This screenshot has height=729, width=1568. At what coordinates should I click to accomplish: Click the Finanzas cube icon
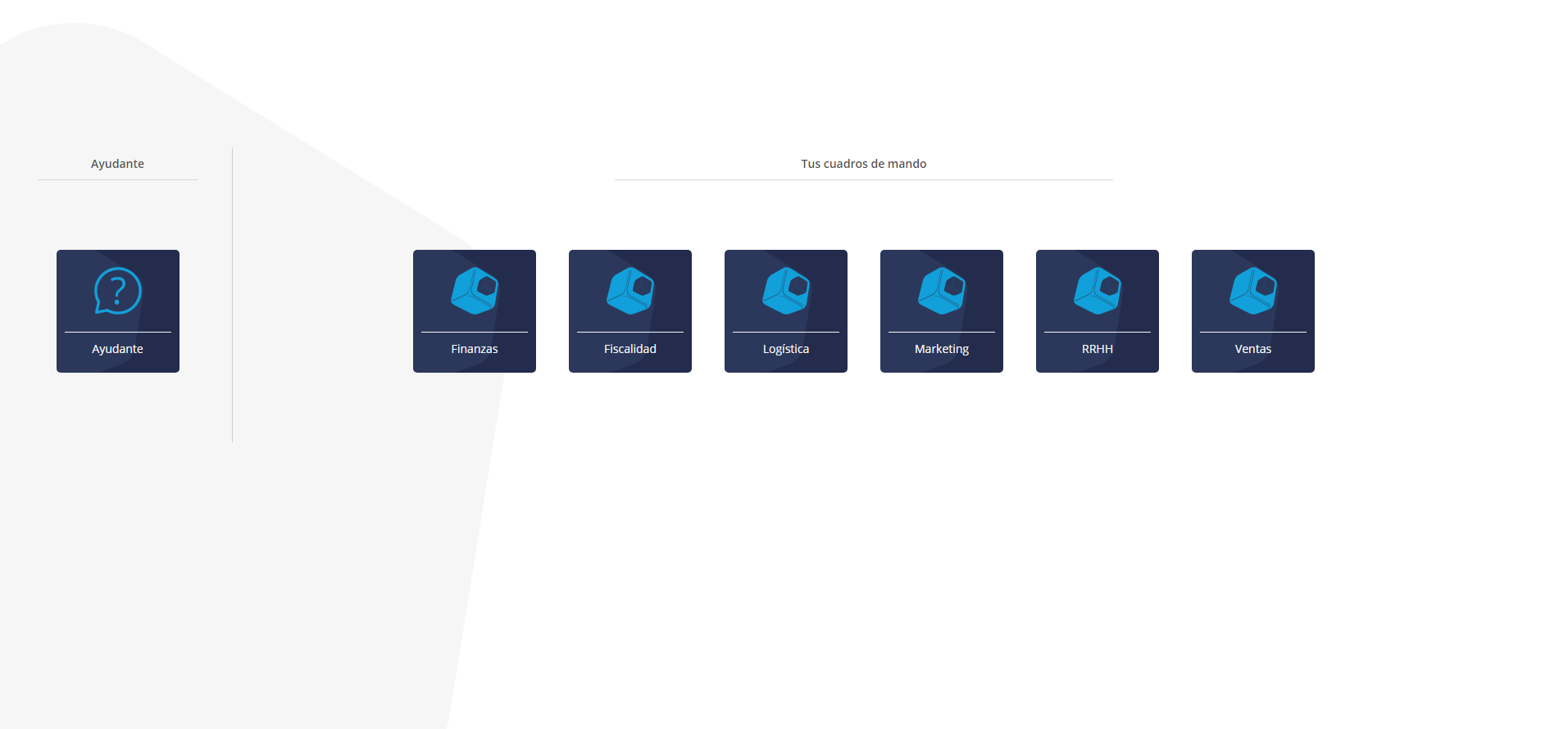pos(475,291)
